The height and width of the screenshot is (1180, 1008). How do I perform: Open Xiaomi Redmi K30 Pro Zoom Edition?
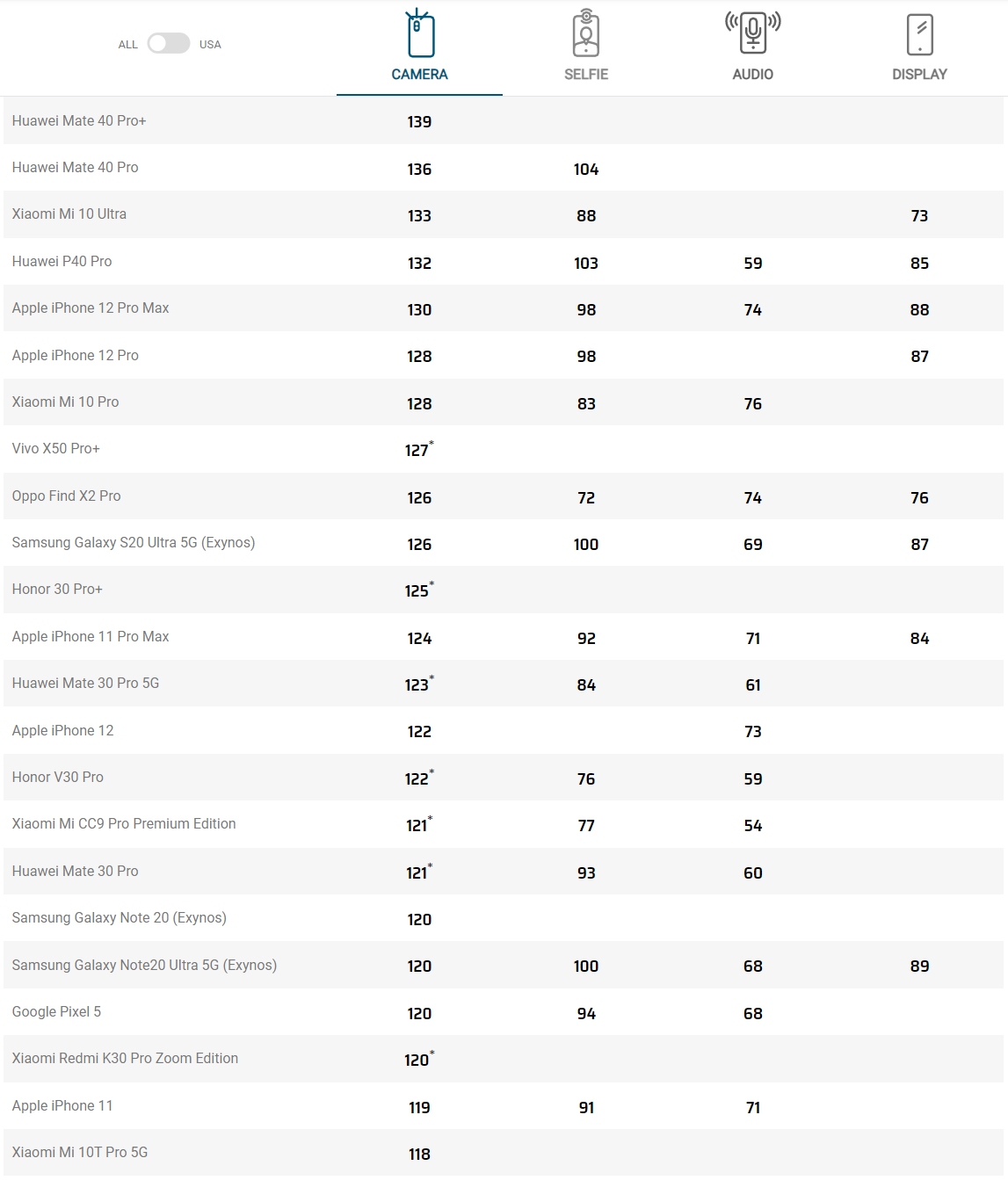[x=125, y=1059]
